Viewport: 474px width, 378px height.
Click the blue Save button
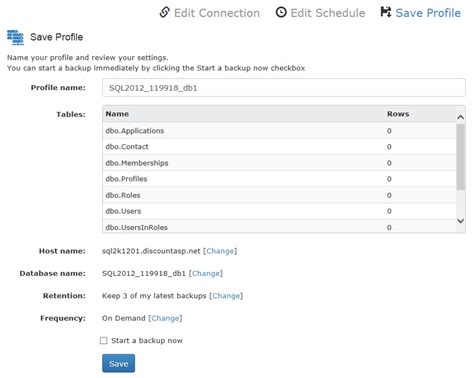118,363
